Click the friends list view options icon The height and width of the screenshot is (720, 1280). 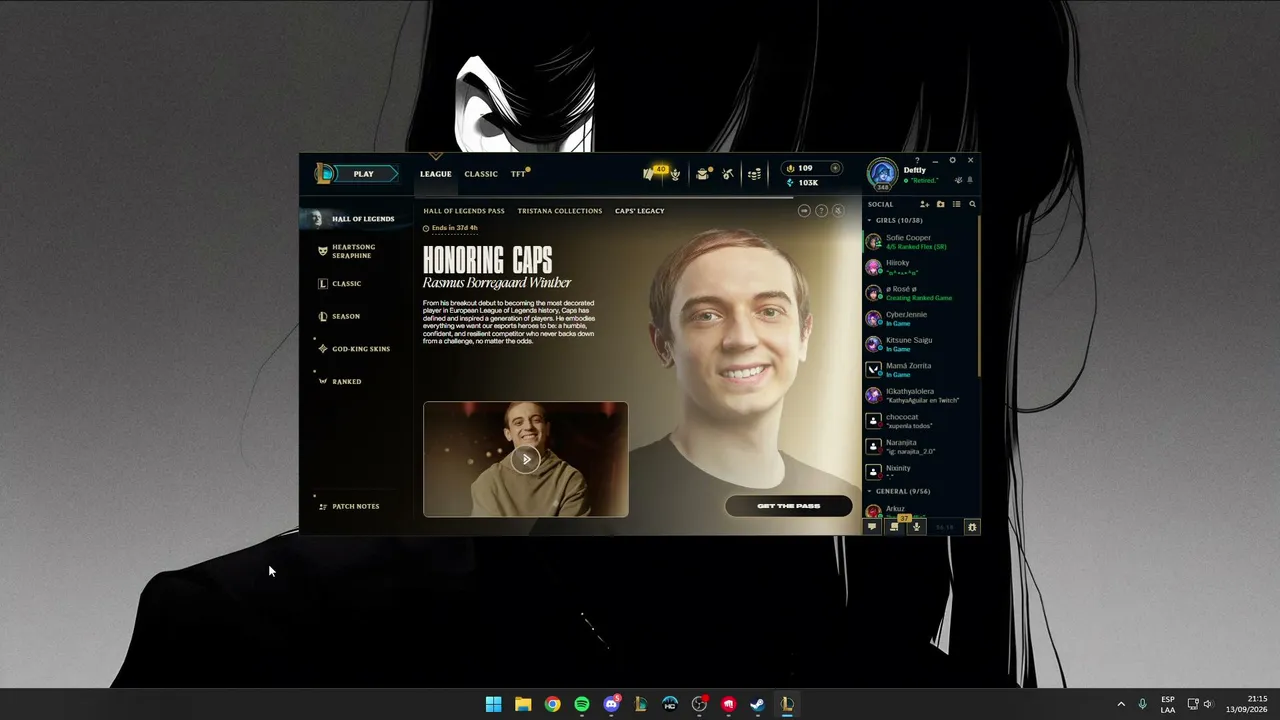[x=957, y=204]
